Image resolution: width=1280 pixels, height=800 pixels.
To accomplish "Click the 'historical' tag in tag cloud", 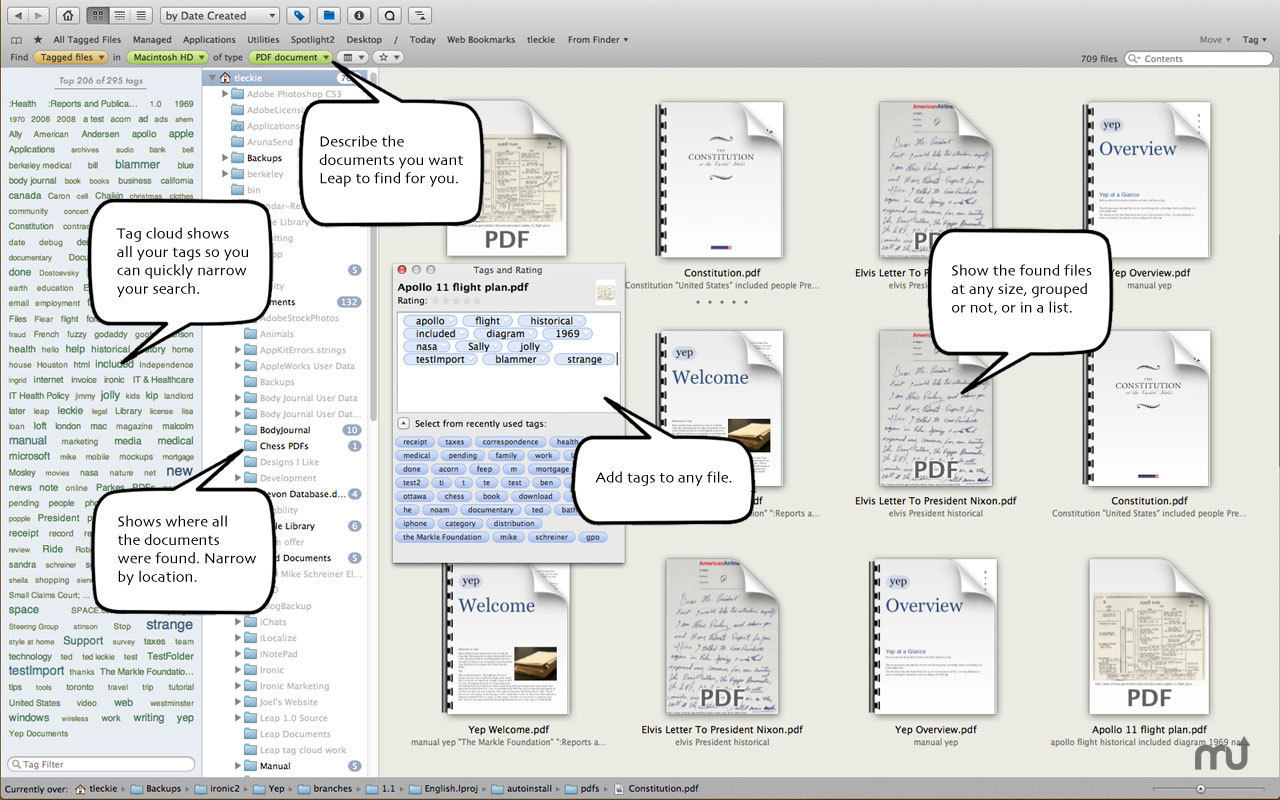I will (111, 349).
